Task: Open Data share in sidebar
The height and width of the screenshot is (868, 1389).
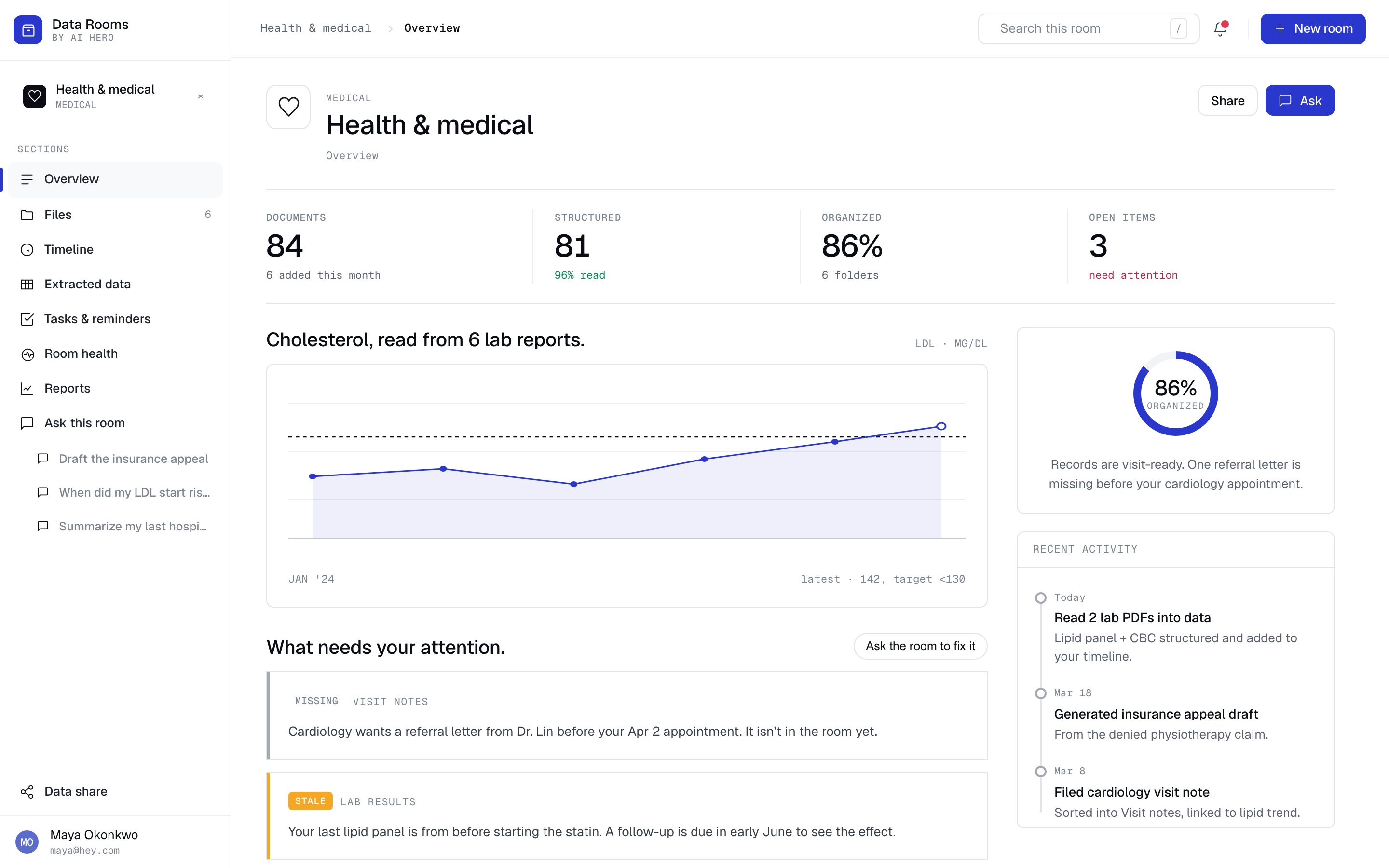Action: click(115, 792)
